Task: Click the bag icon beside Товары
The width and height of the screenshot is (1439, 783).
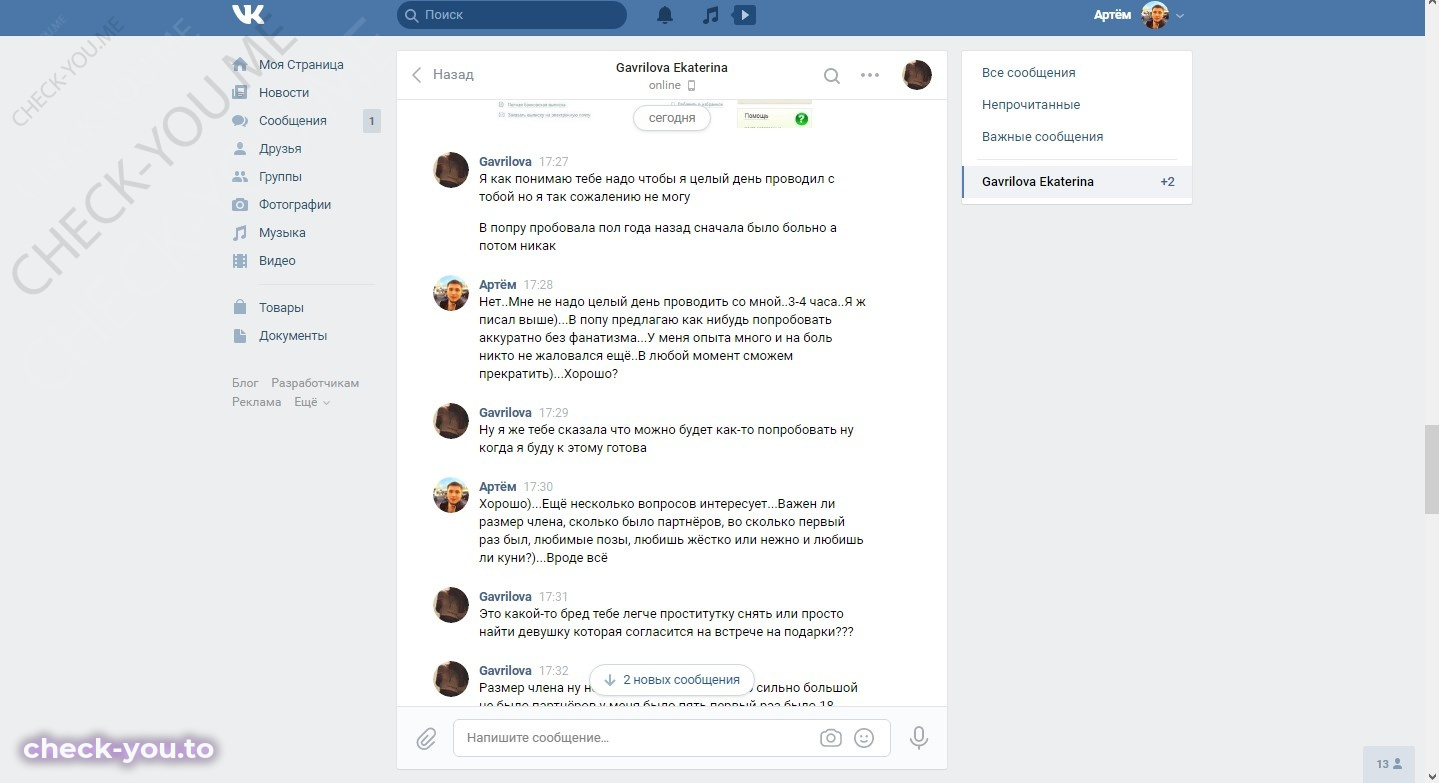Action: pyautogui.click(x=240, y=308)
